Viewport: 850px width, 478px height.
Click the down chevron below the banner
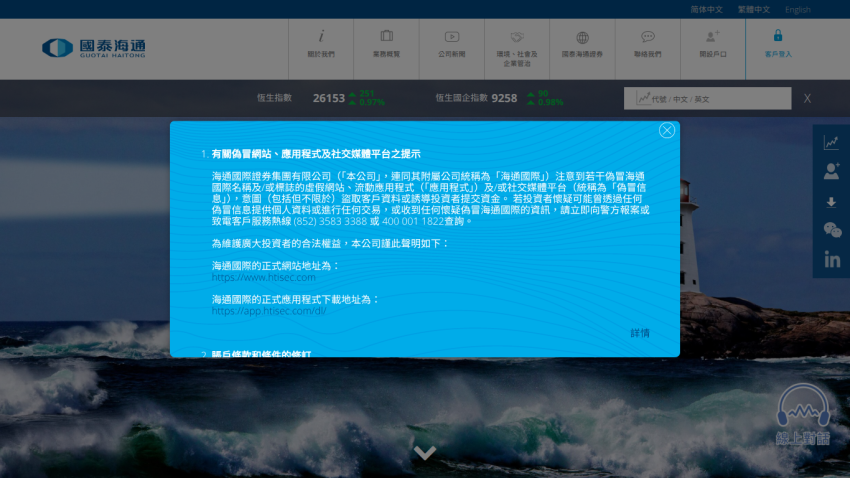(425, 453)
